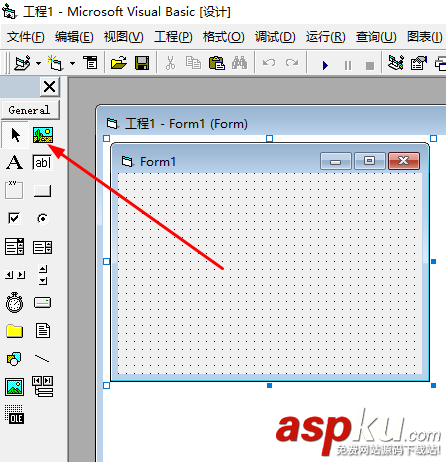Click the Break pause button
The image size is (446, 462).
point(348,65)
